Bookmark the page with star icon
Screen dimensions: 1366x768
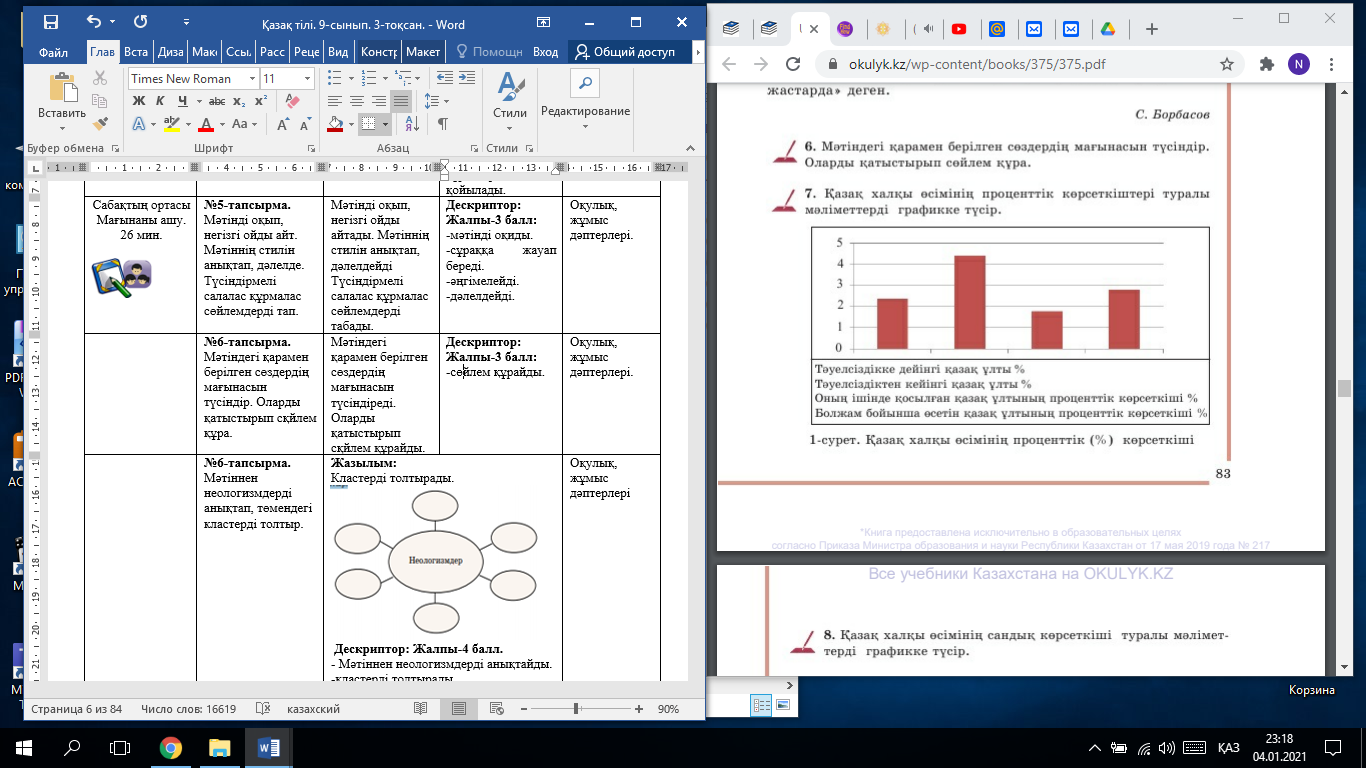click(x=1226, y=64)
